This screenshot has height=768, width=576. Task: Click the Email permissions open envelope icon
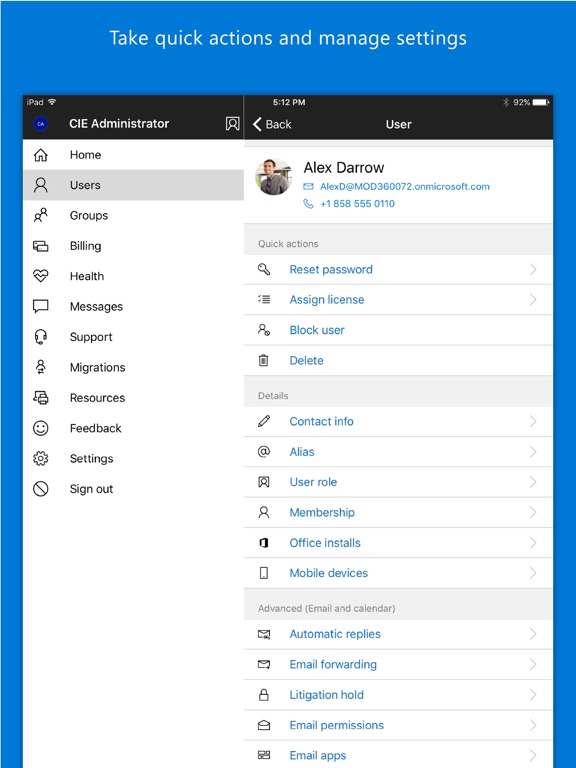[x=264, y=725]
